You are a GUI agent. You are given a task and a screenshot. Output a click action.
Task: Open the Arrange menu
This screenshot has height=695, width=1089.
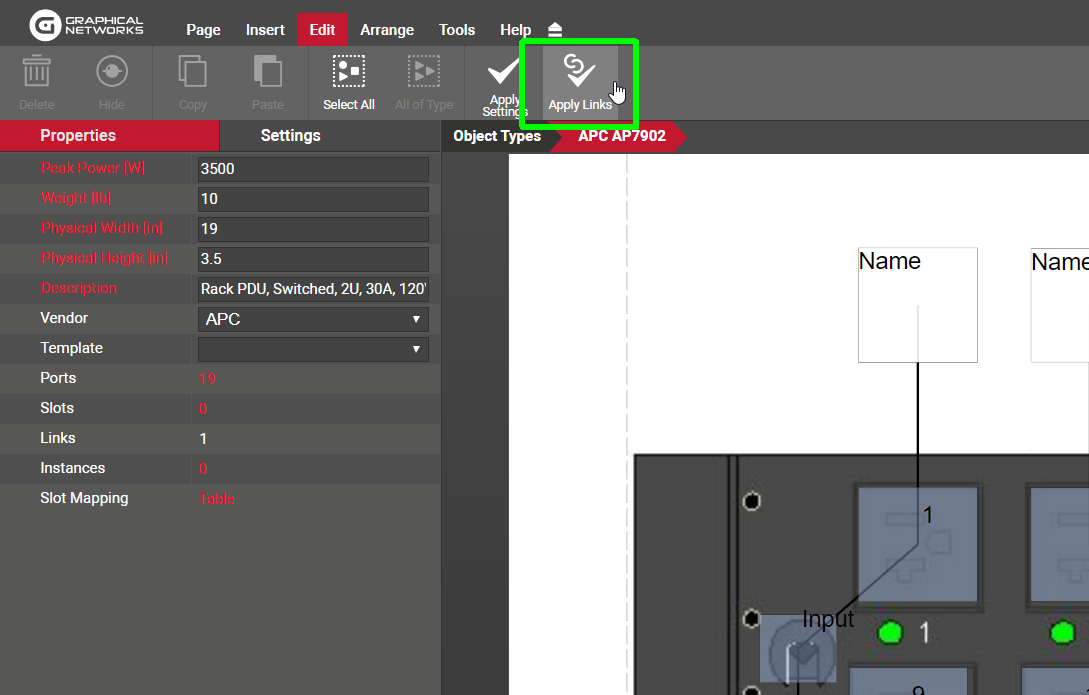(x=387, y=30)
